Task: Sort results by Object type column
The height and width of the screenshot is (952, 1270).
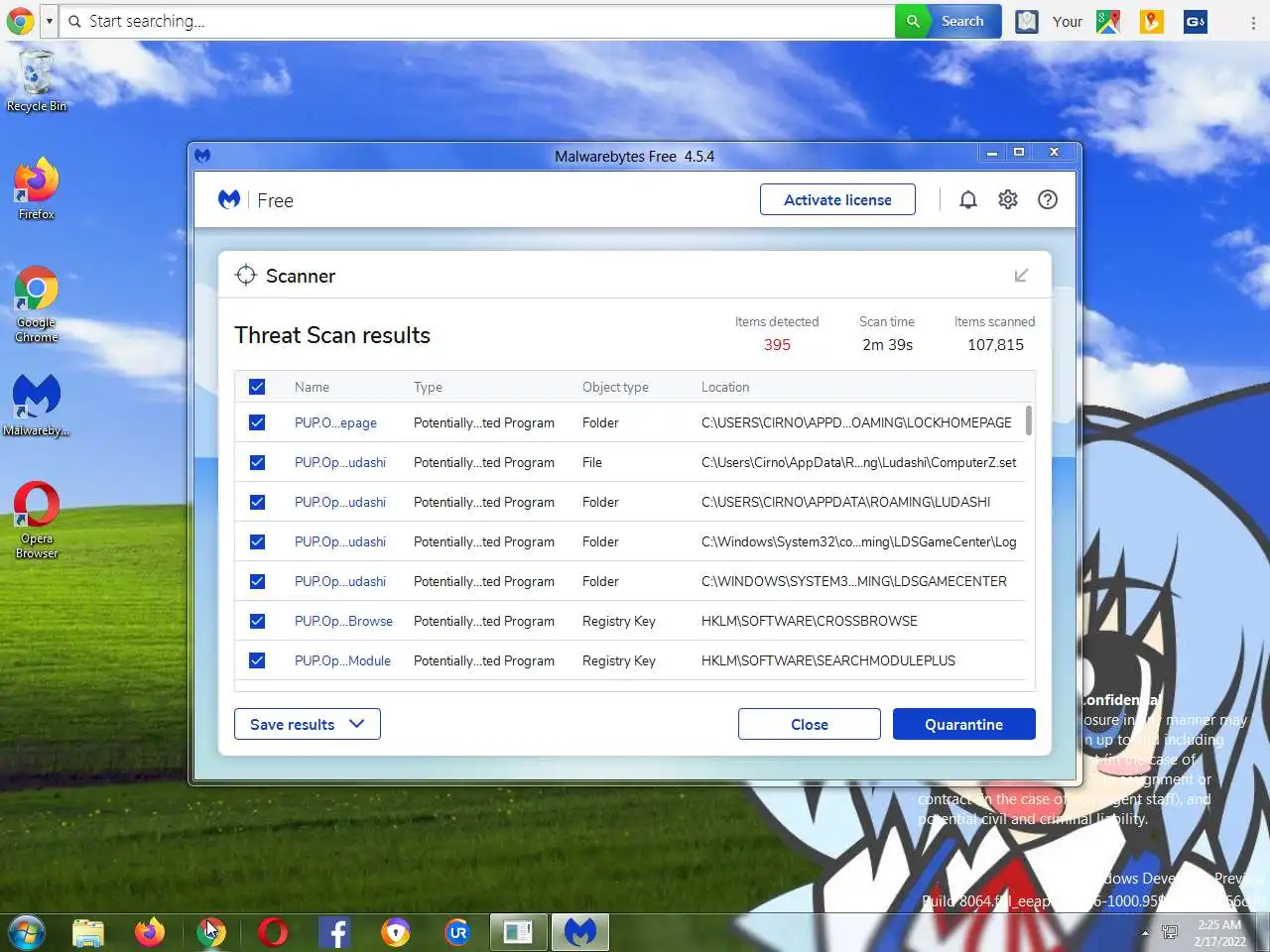Action: pyautogui.click(x=615, y=387)
